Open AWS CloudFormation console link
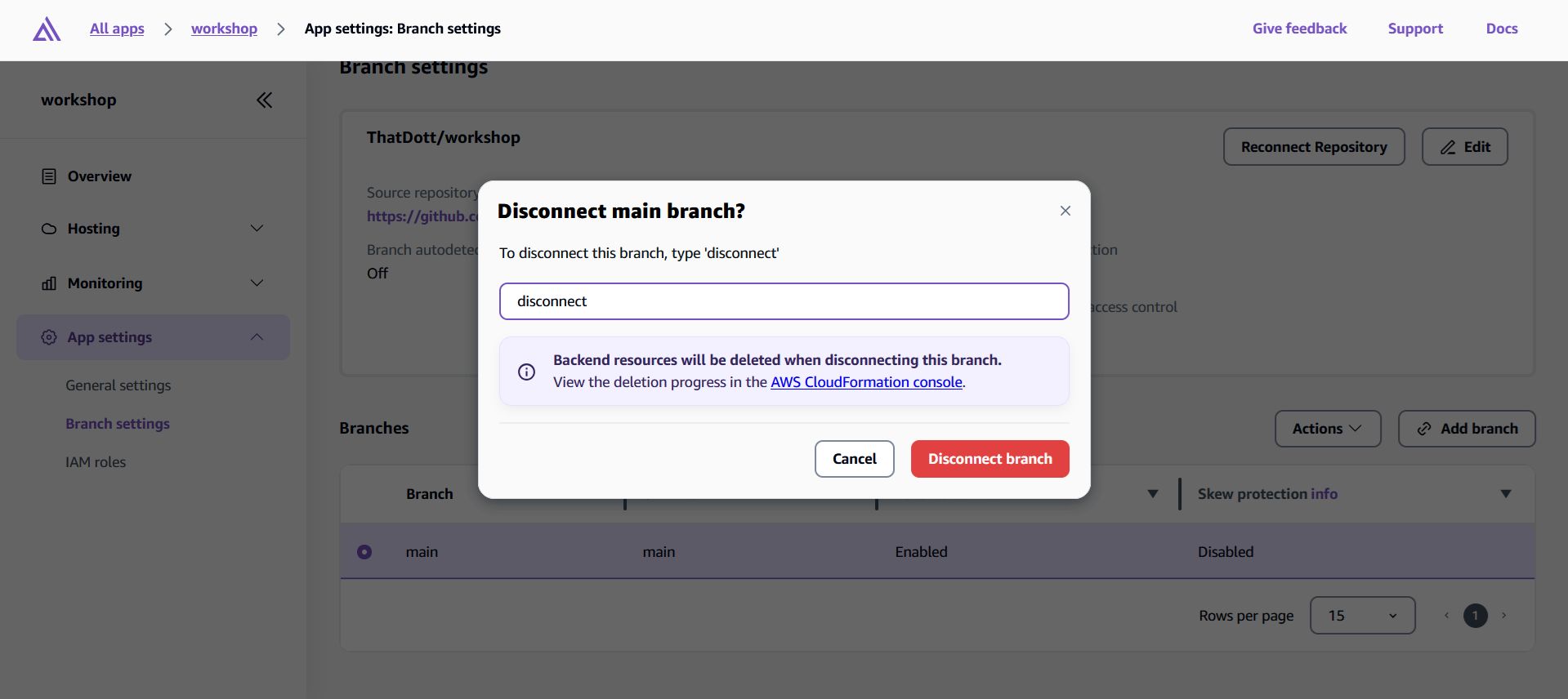1568x699 pixels. pyautogui.click(x=866, y=382)
